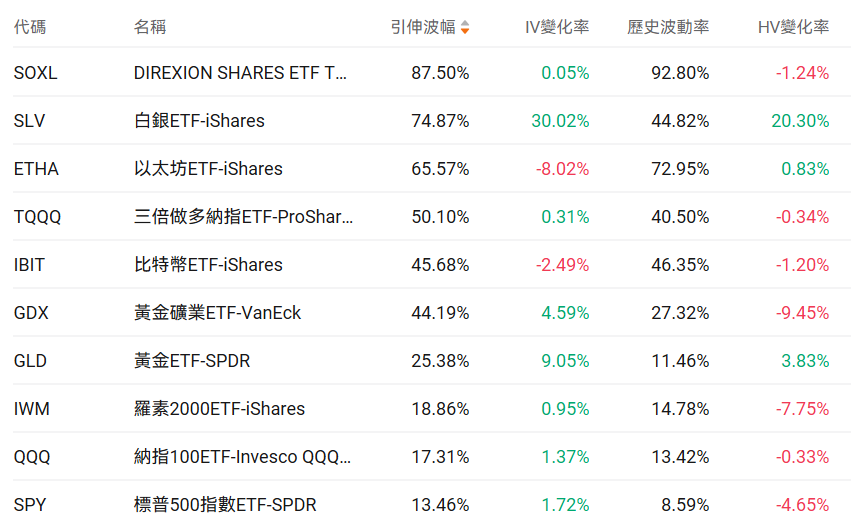
Task: Open TQQQ ticker details
Action: [38, 217]
